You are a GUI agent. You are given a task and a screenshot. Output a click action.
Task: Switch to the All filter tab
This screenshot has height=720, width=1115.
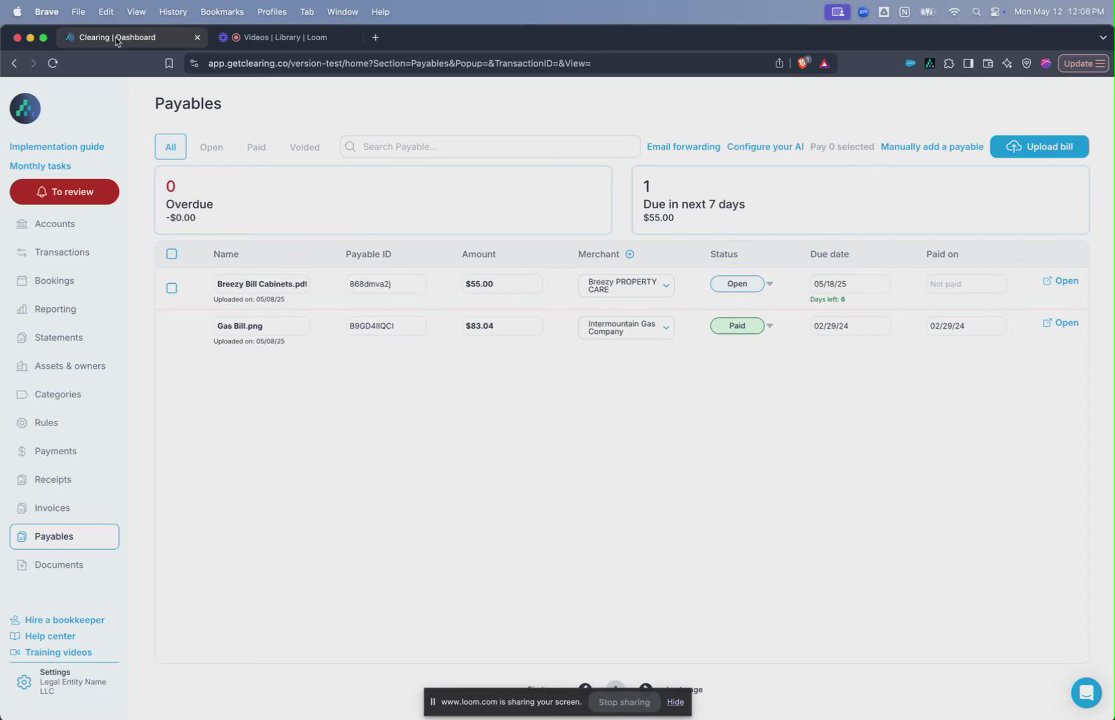pos(171,146)
